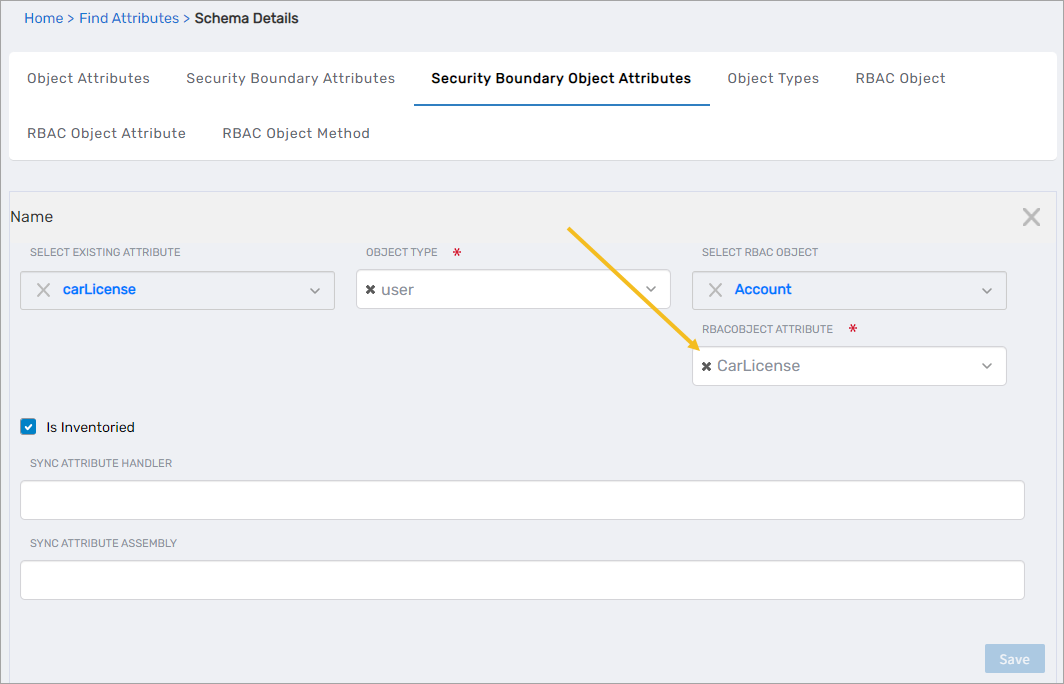Select the Security Boundary Object Attributes tab
This screenshot has height=684, width=1064.
[x=561, y=78]
